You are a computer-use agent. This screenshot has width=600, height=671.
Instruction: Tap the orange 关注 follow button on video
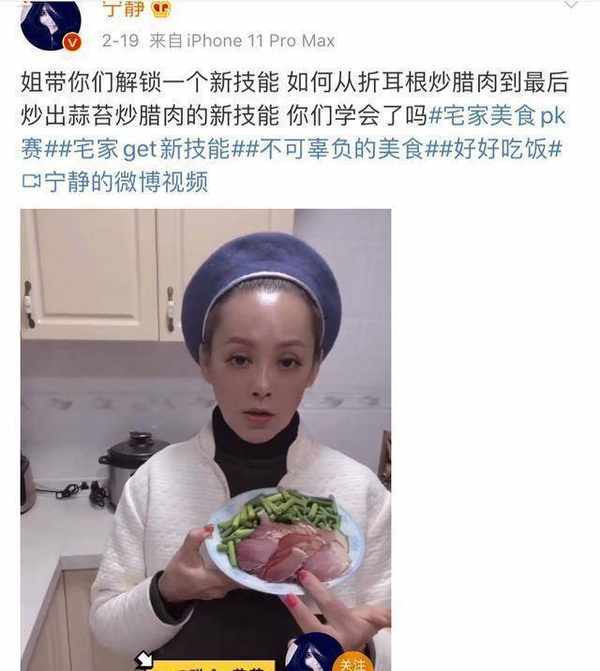353,662
